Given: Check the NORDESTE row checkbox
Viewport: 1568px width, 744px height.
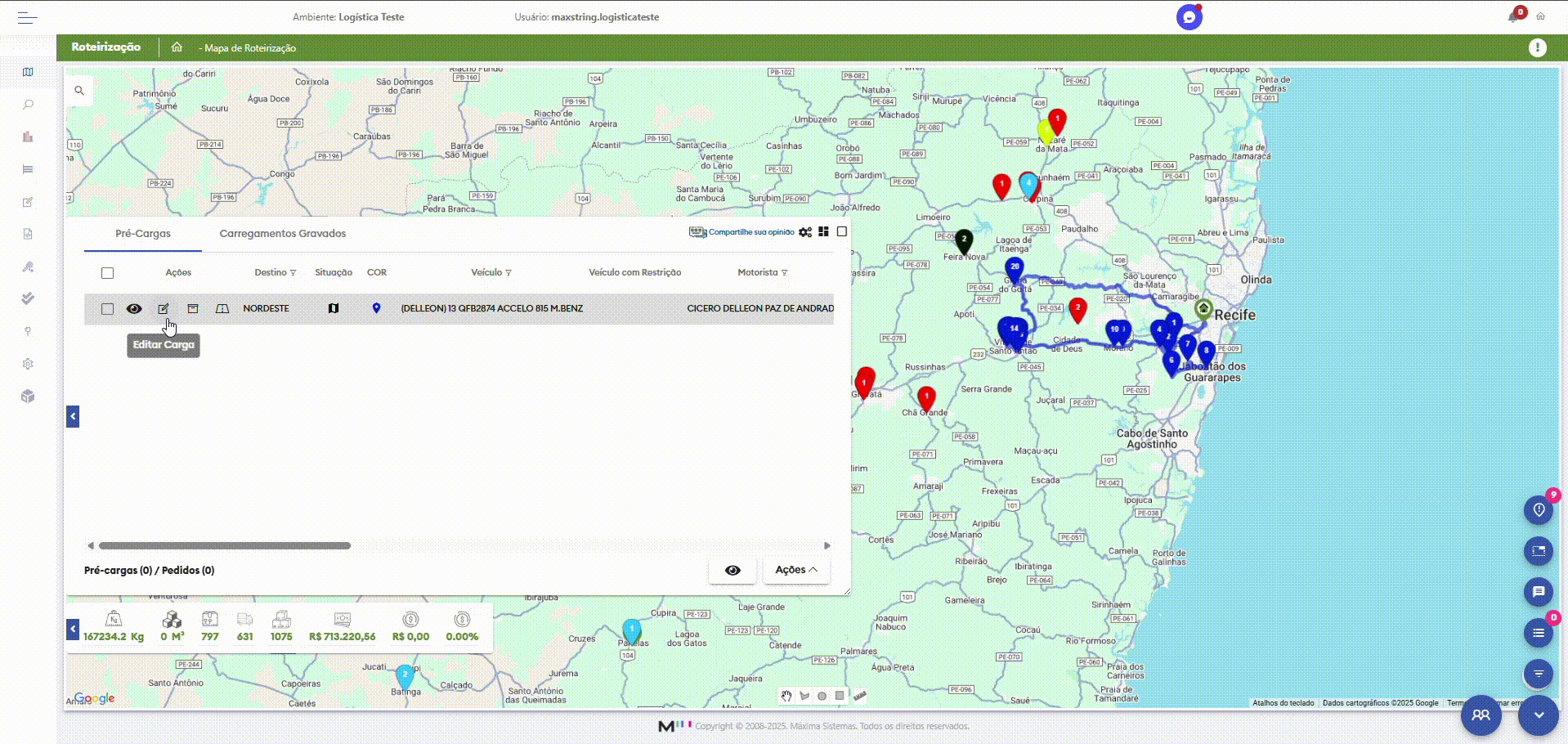Looking at the screenshot, I should click(108, 308).
